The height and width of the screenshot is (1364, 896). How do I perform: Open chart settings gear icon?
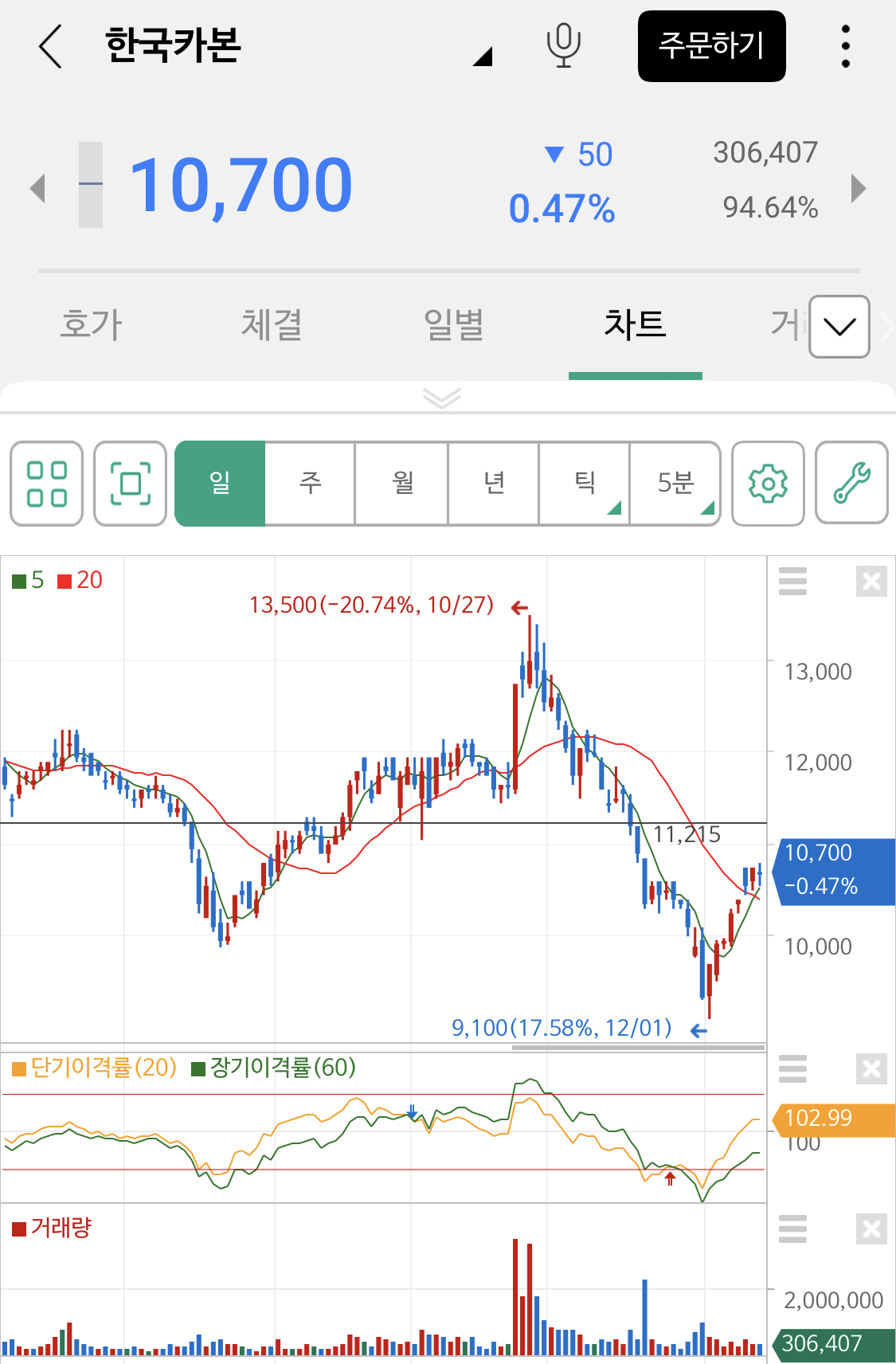(x=768, y=484)
